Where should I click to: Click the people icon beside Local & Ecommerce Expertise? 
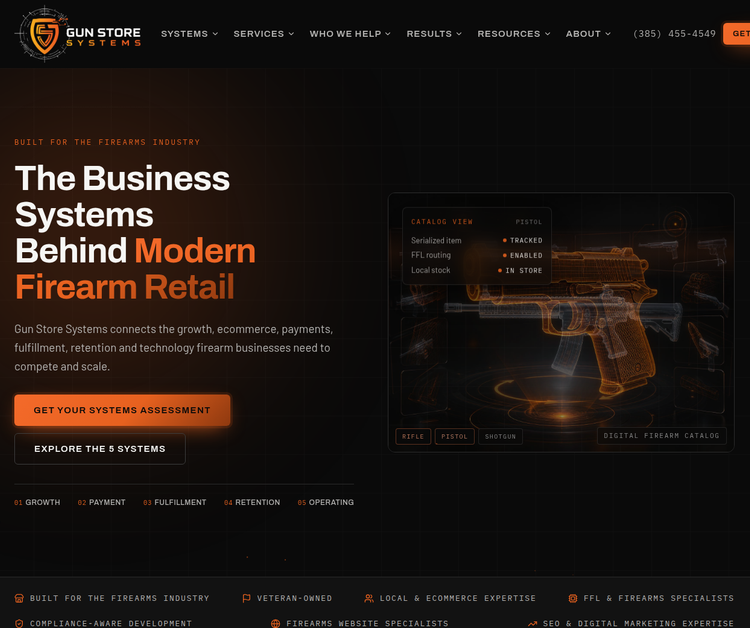pos(369,598)
